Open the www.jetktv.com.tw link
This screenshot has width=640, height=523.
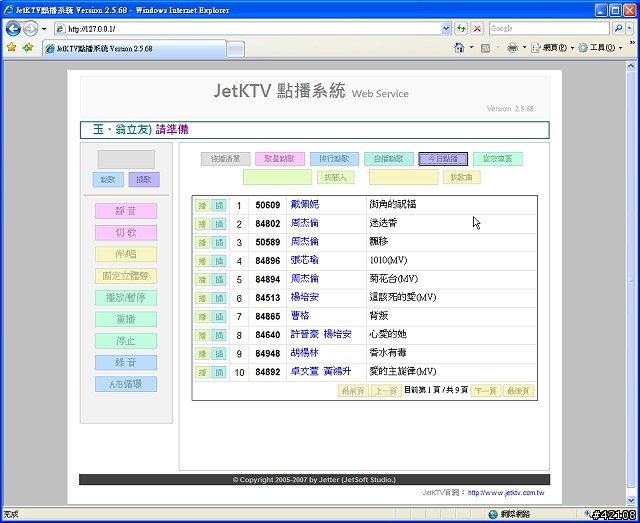pos(506,493)
